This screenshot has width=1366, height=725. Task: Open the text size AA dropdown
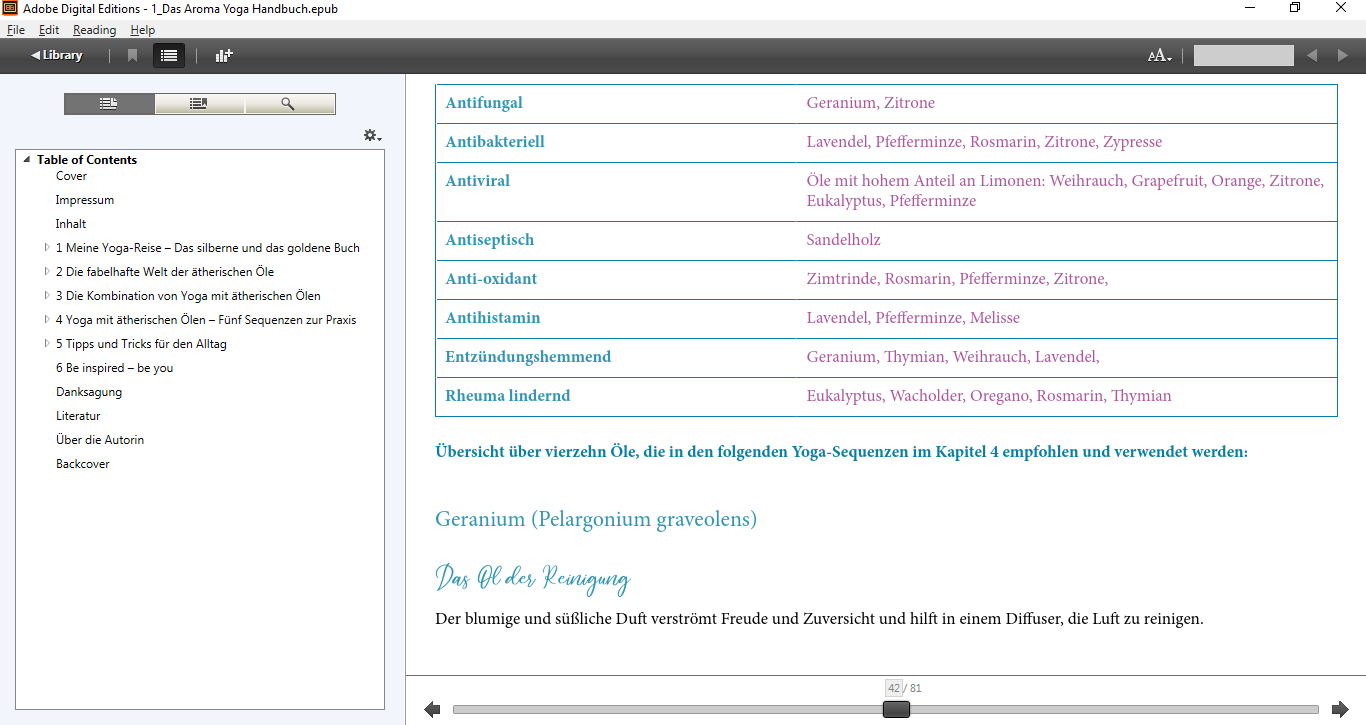point(1159,56)
